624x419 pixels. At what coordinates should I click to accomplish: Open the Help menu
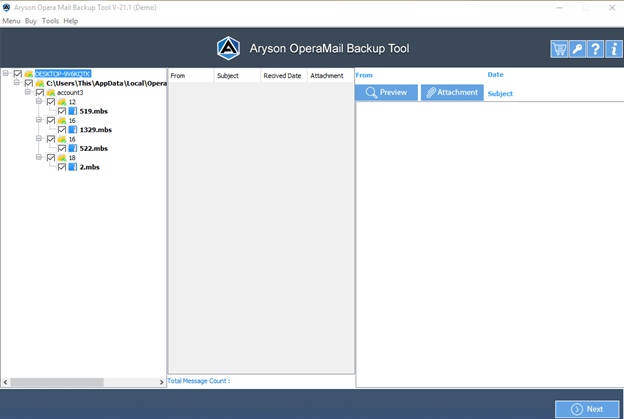click(70, 21)
